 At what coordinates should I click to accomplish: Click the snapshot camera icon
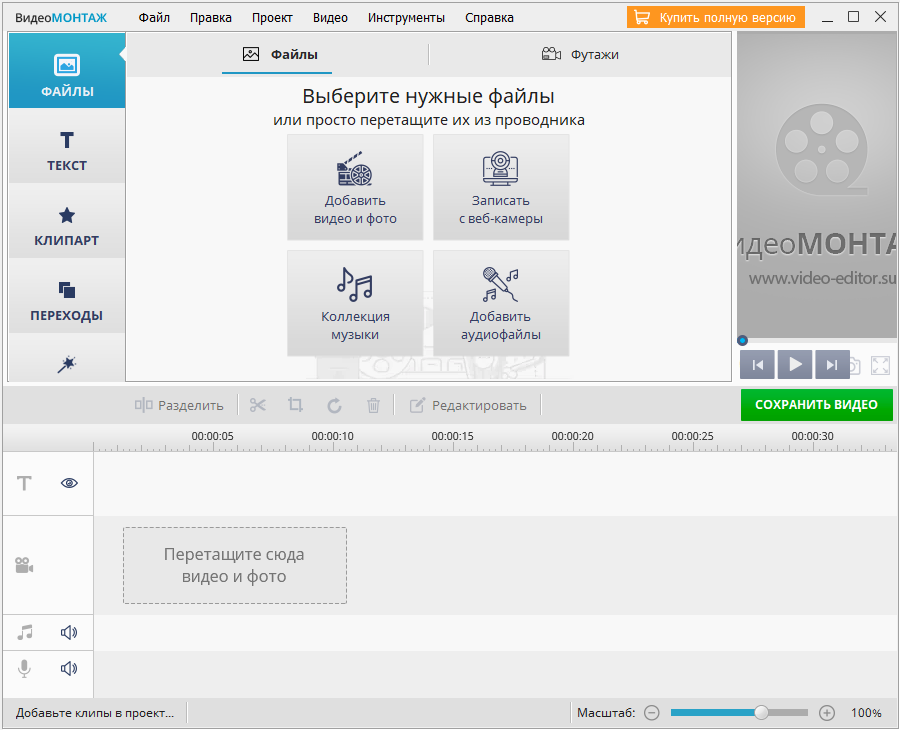(855, 366)
